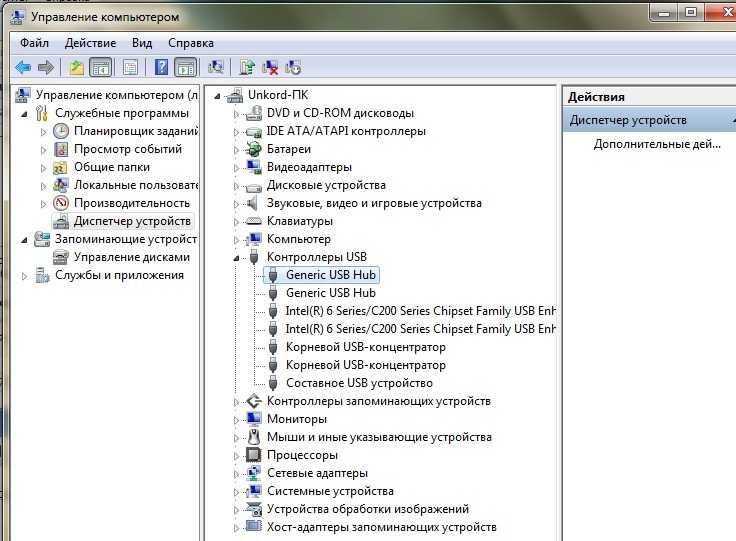Click the disable device toolbar icon

(294, 68)
